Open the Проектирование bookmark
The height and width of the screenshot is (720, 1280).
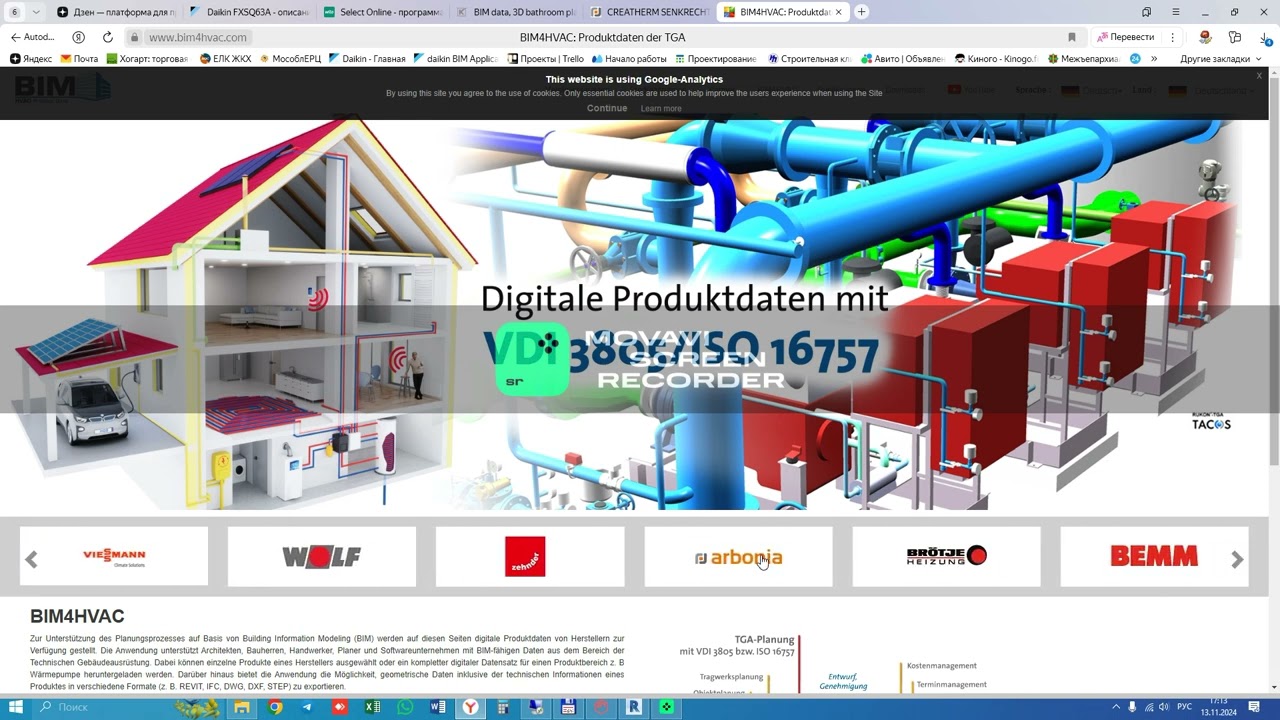(x=717, y=59)
